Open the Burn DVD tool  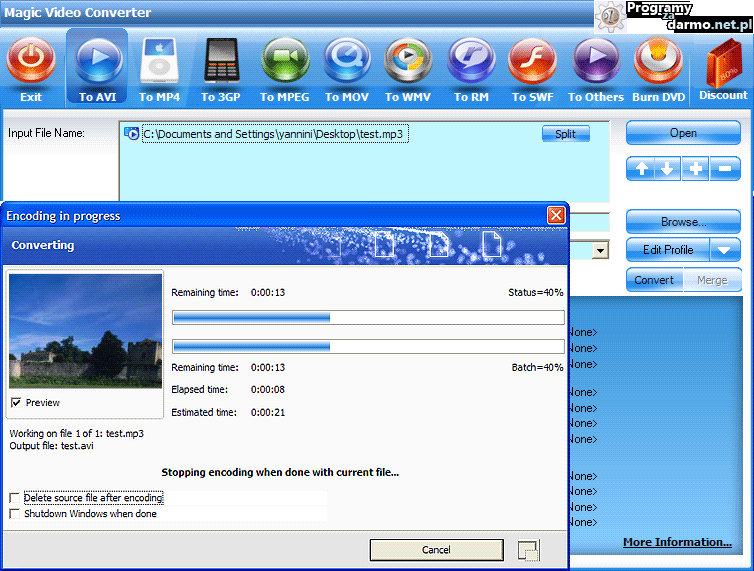pyautogui.click(x=656, y=61)
